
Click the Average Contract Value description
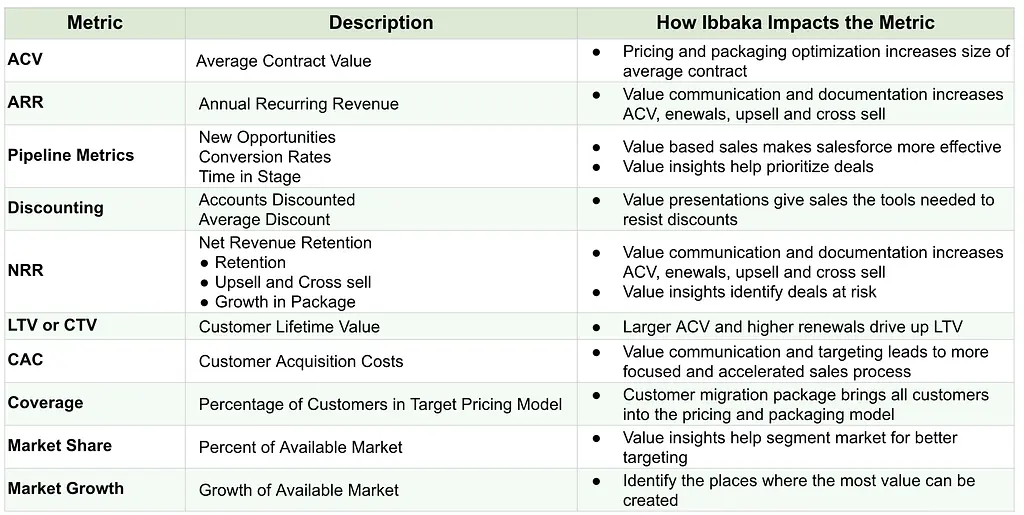tap(283, 61)
